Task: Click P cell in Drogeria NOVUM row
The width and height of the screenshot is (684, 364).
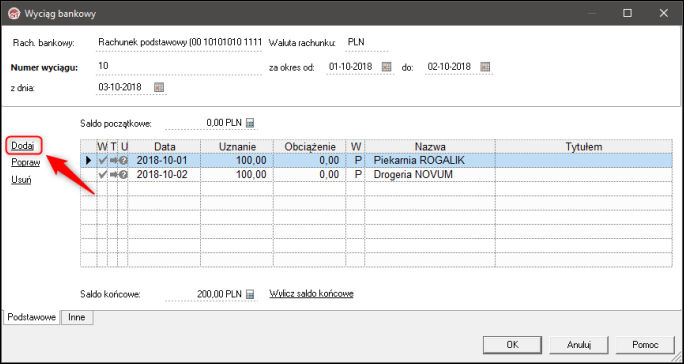Action: [356, 175]
